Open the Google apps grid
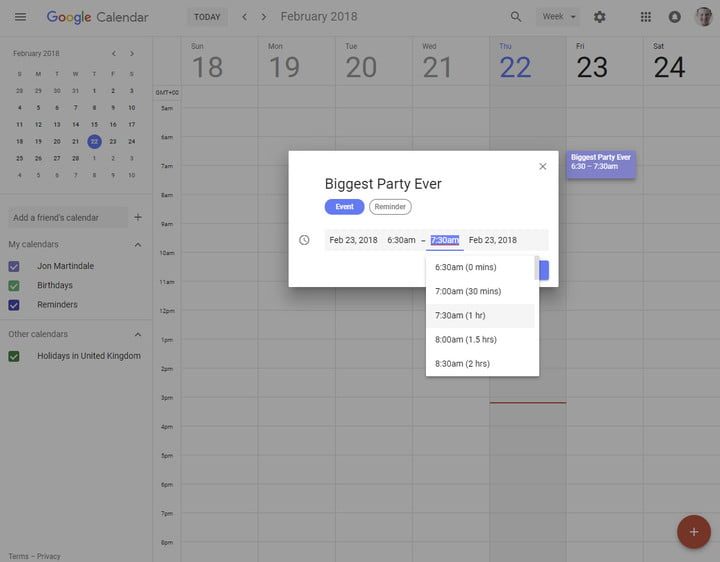Screen dimensions: 720x562 coord(646,17)
